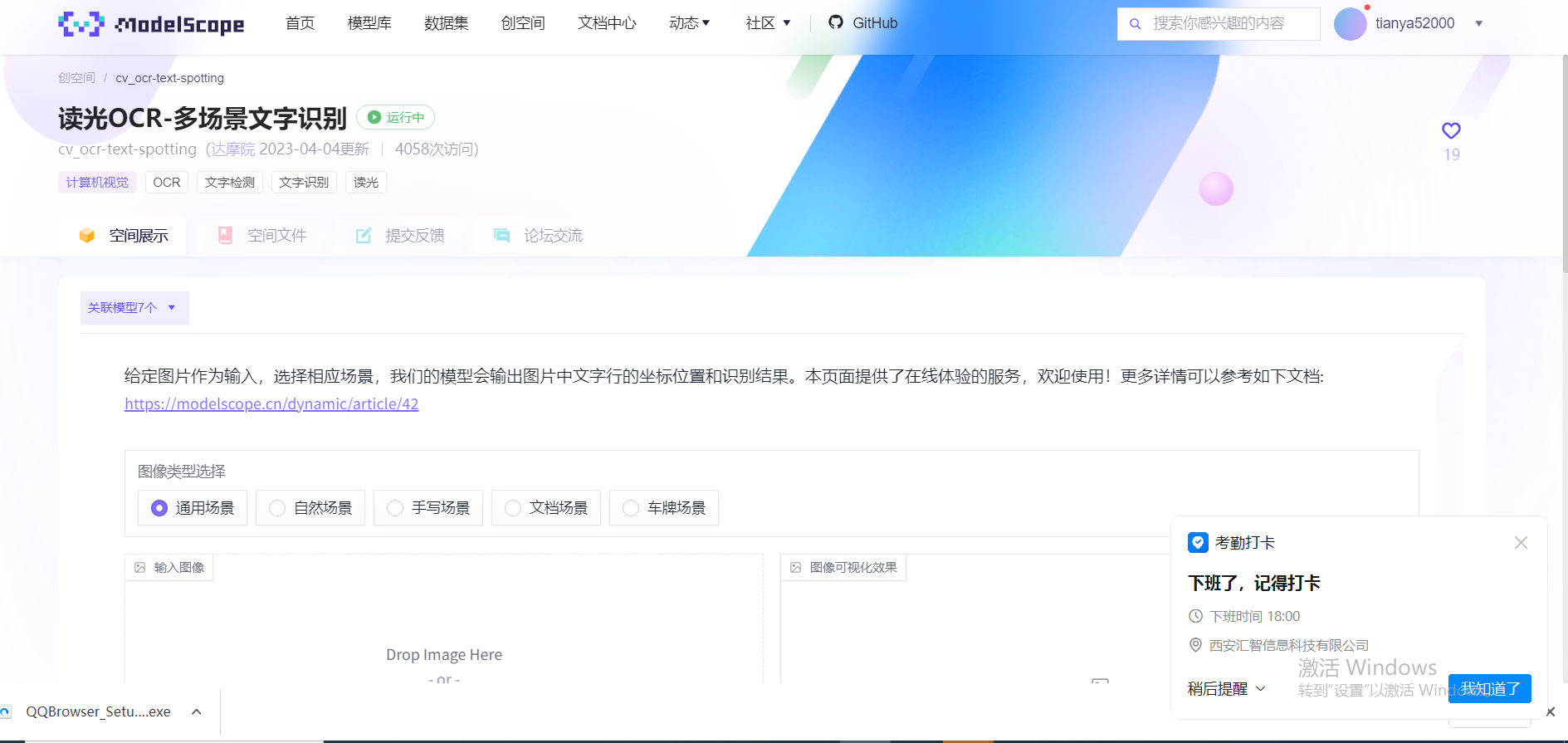Click the 下班时间 18:00 text
This screenshot has height=743, width=1568.
coord(1254,616)
